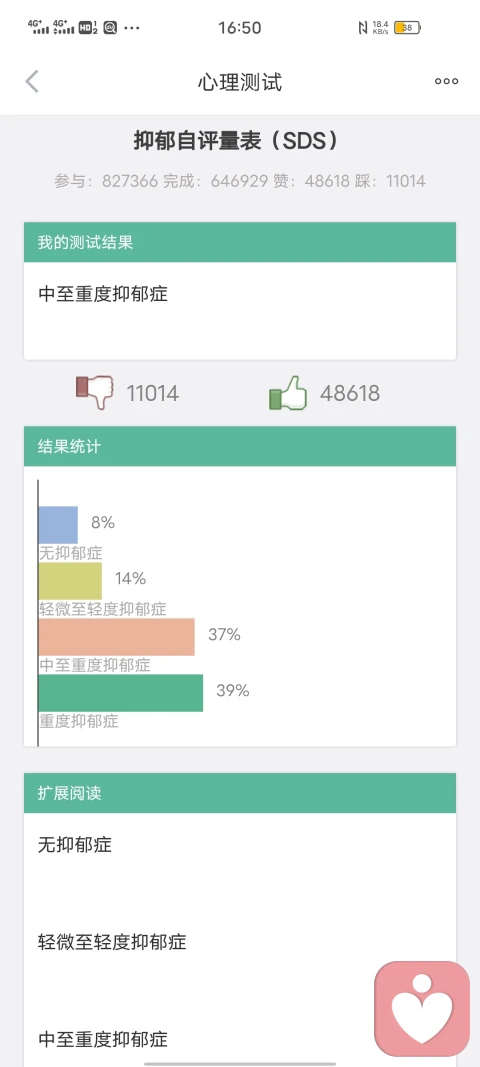Screen dimensions: 480x1067
Task: Tap the thumbs-down icon
Action: click(95, 393)
